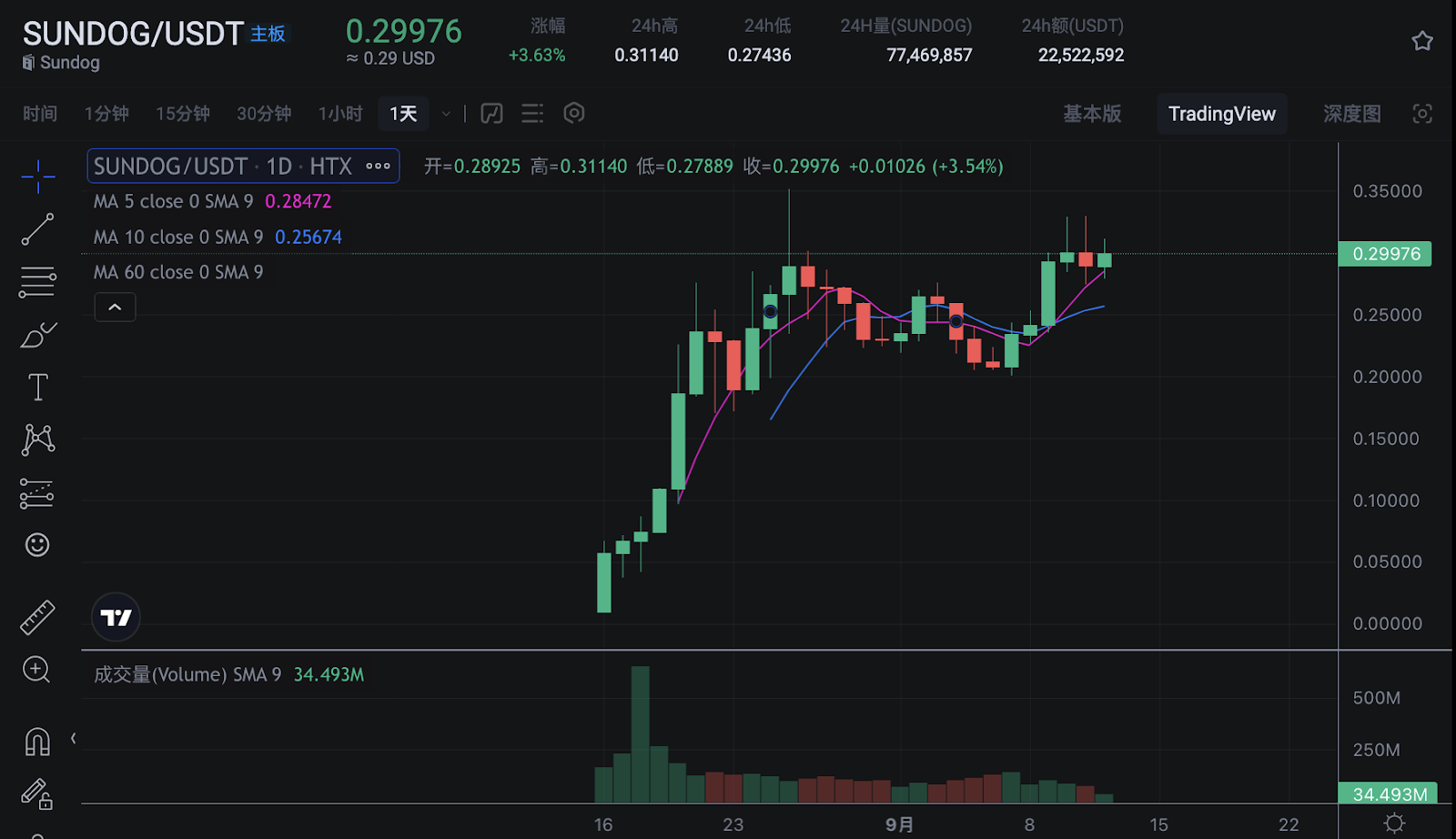Select the 1分钟 interval
1456x839 pixels.
pos(106,114)
